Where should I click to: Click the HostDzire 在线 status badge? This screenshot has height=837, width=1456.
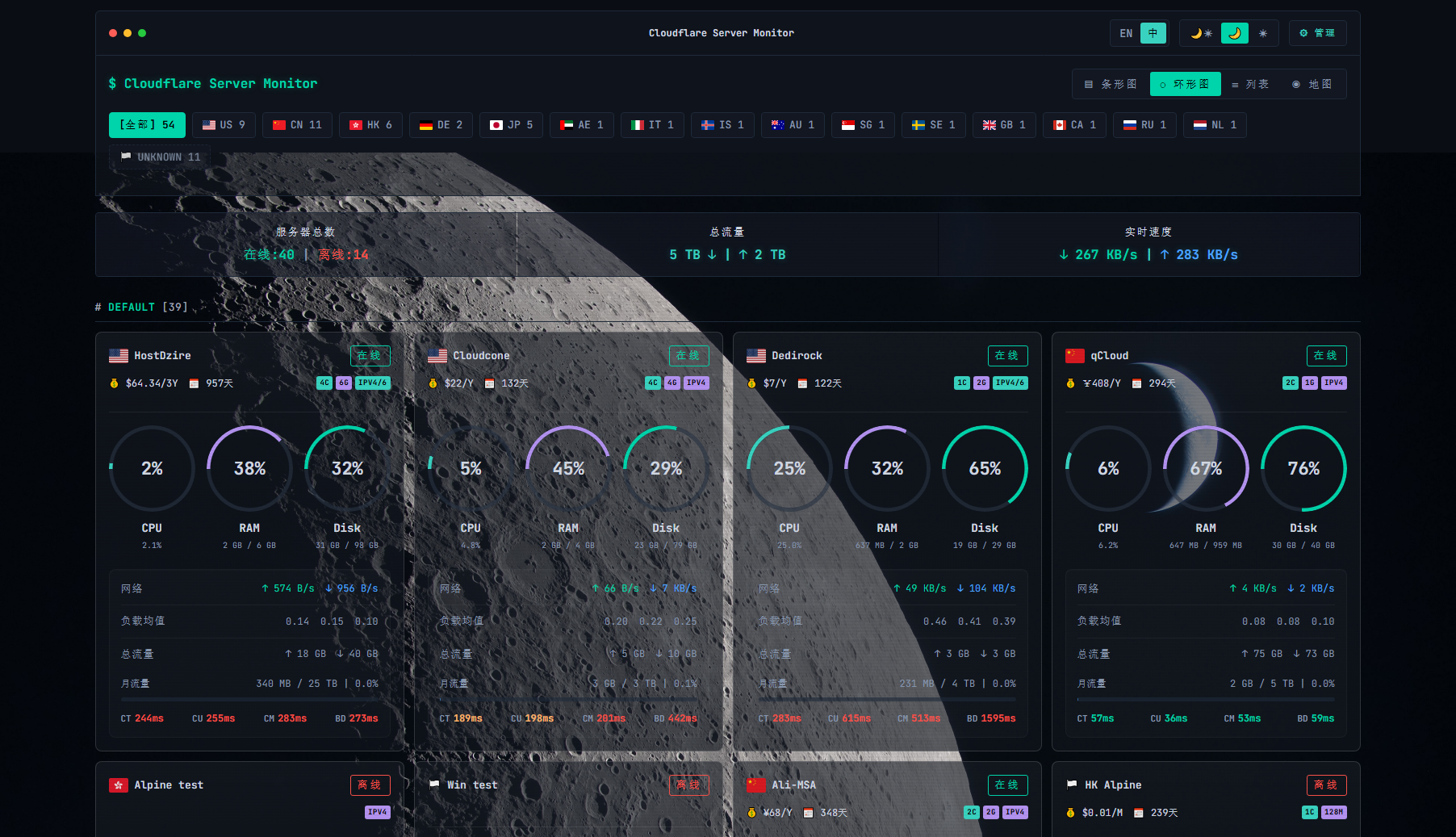[x=370, y=356]
